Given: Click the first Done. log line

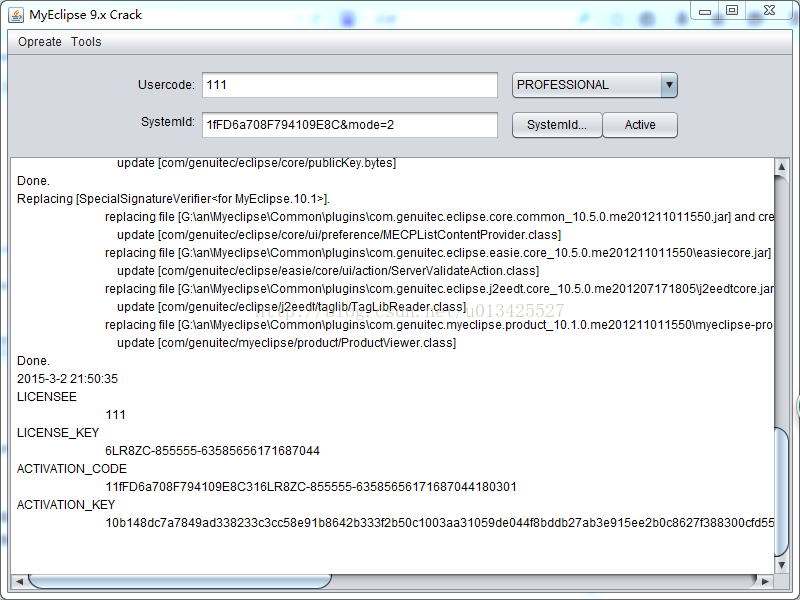Looking at the screenshot, I should click(33, 181).
